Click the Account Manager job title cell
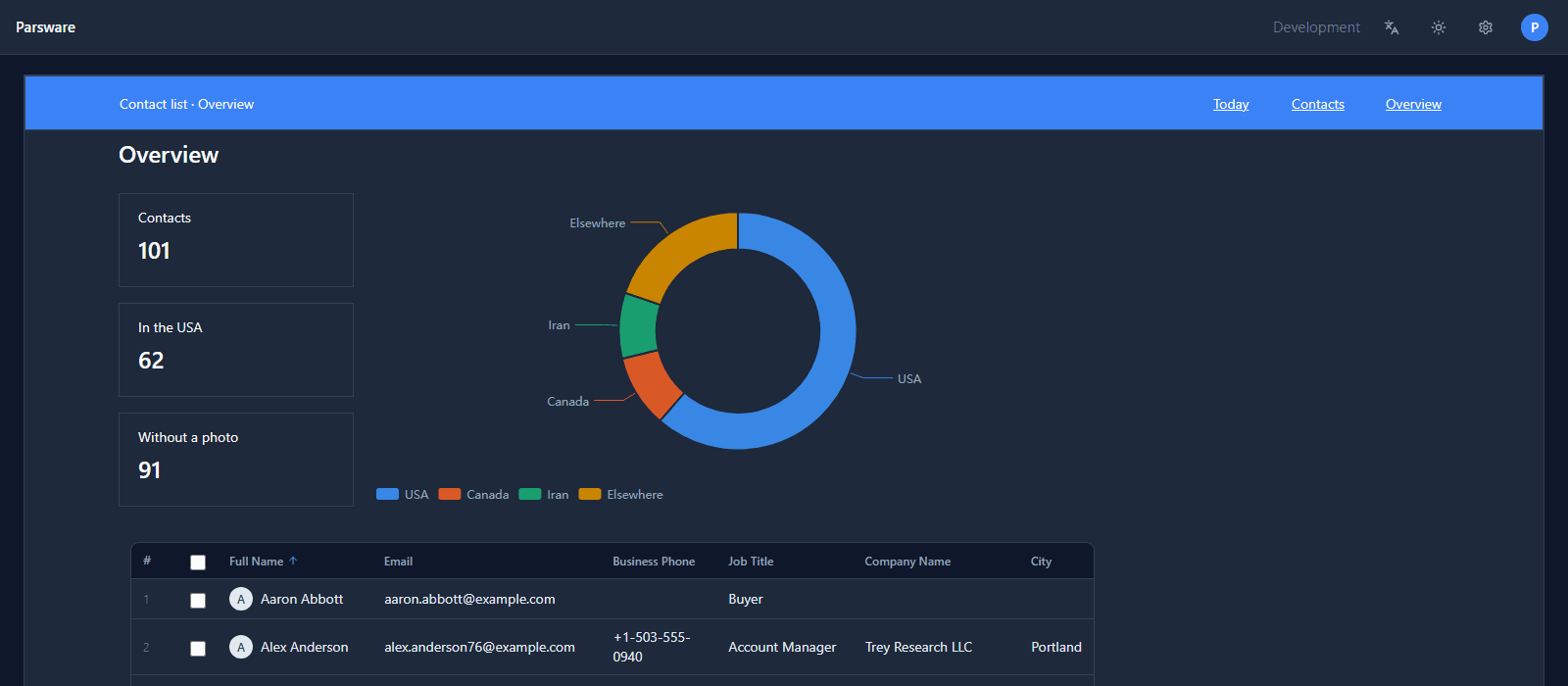This screenshot has width=1568, height=686. pyautogui.click(x=782, y=647)
